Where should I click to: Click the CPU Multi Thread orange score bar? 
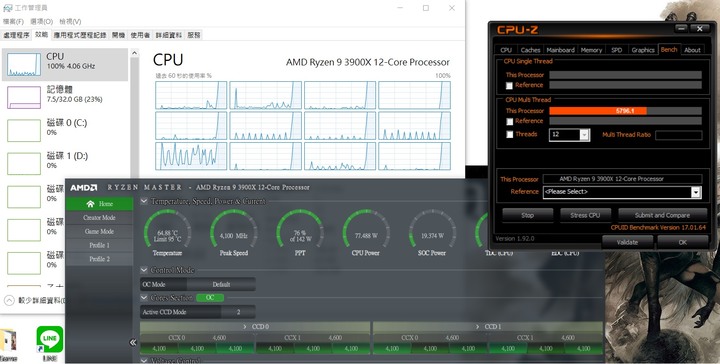598,111
